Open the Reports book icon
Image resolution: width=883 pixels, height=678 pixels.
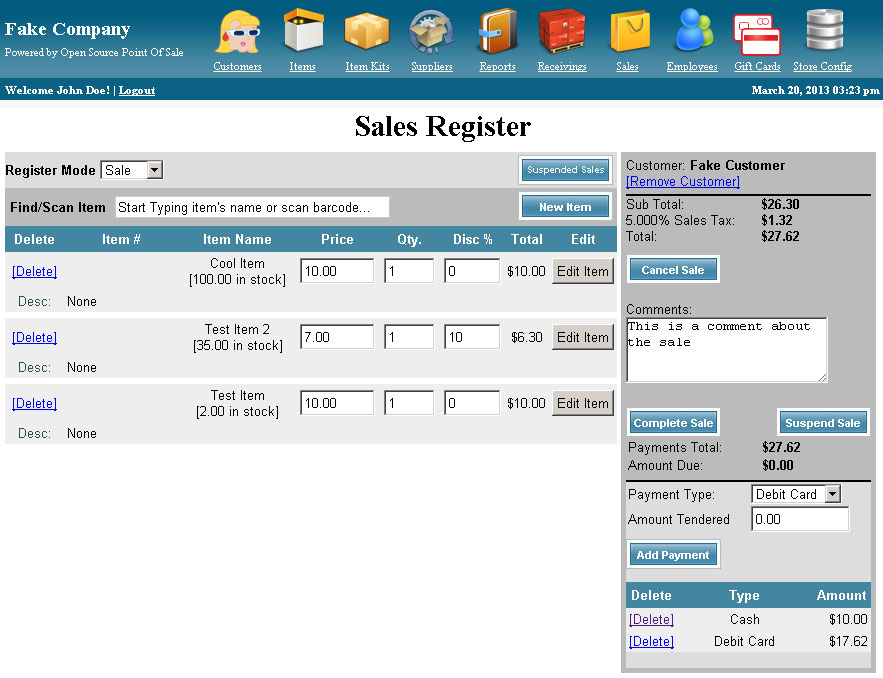click(x=497, y=32)
